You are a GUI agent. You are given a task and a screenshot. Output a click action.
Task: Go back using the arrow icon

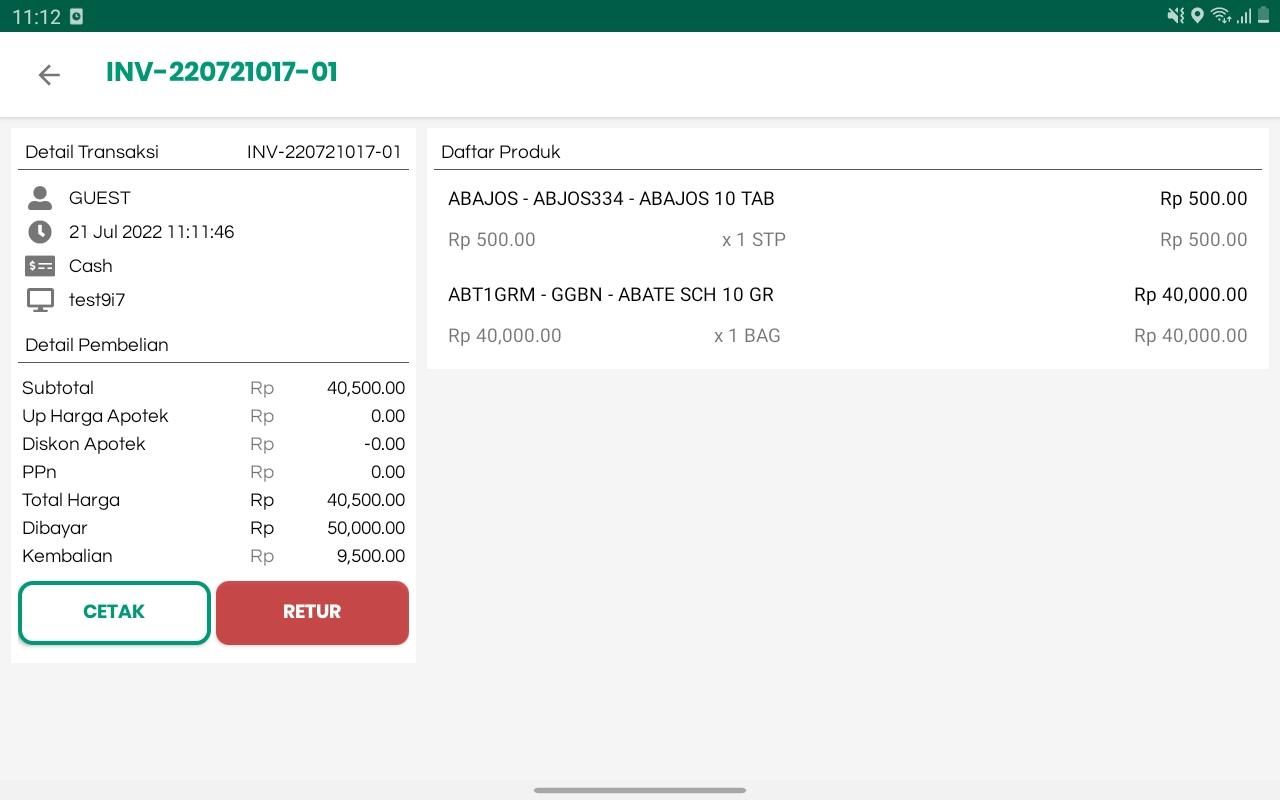pyautogui.click(x=49, y=75)
